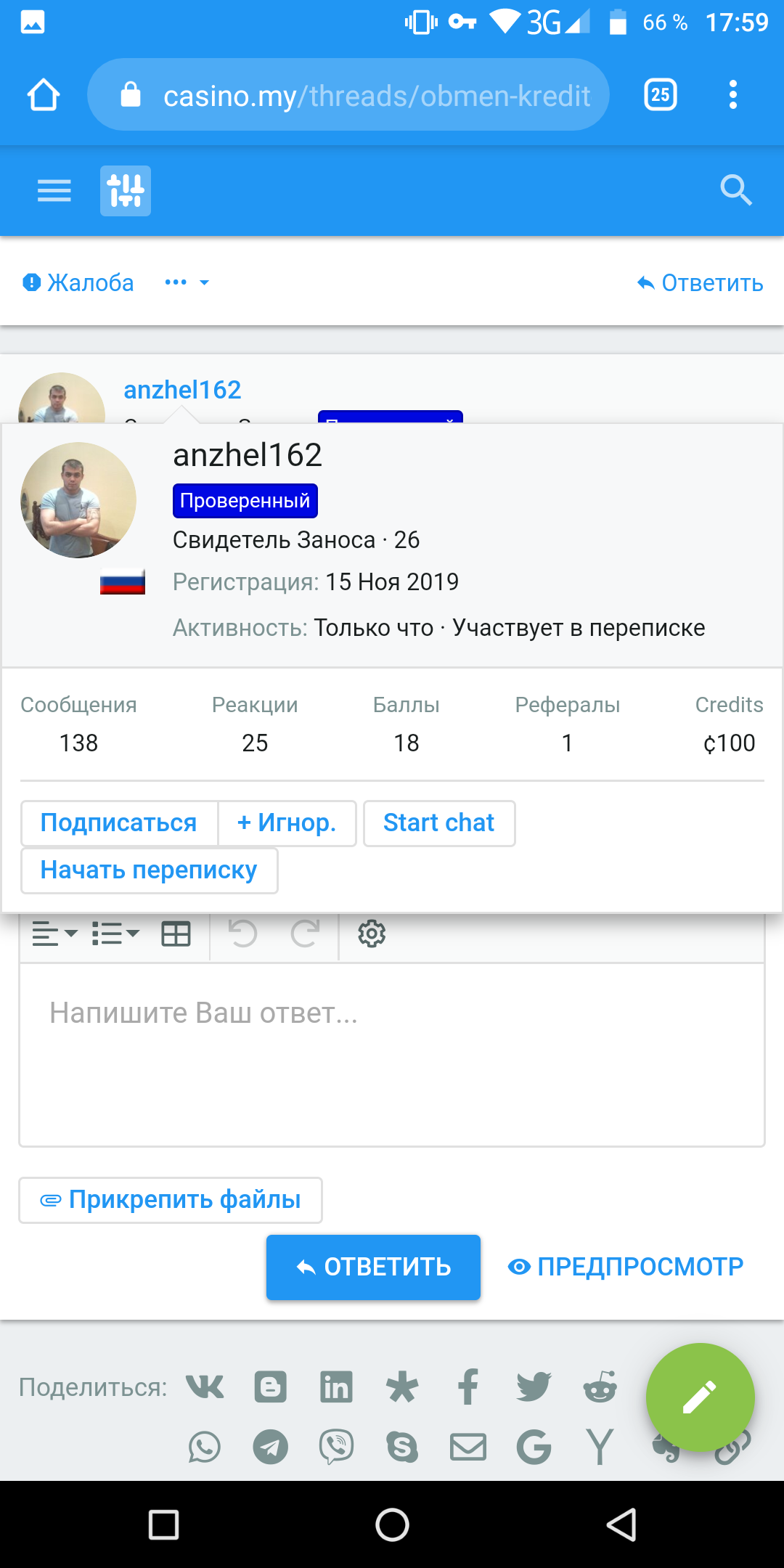
Task: Open editor settings gear
Action: 372,934
